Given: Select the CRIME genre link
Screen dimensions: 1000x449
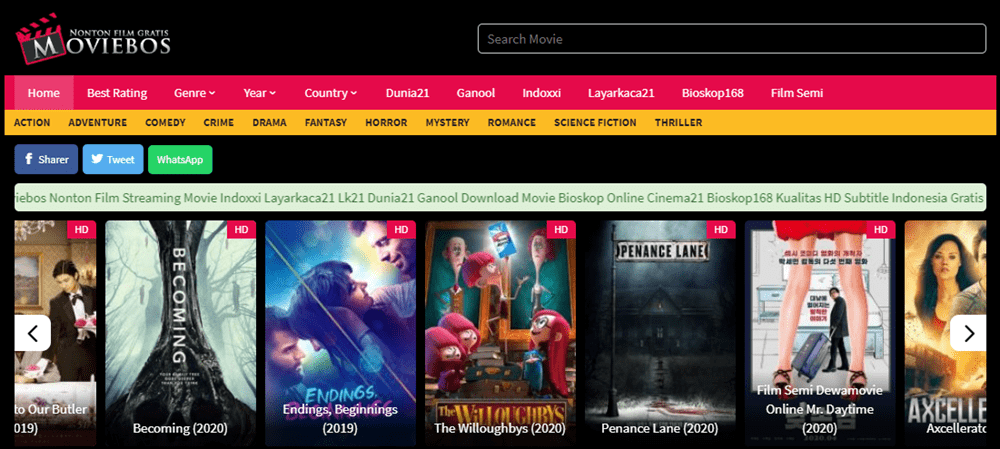Looking at the screenshot, I should click(219, 122).
